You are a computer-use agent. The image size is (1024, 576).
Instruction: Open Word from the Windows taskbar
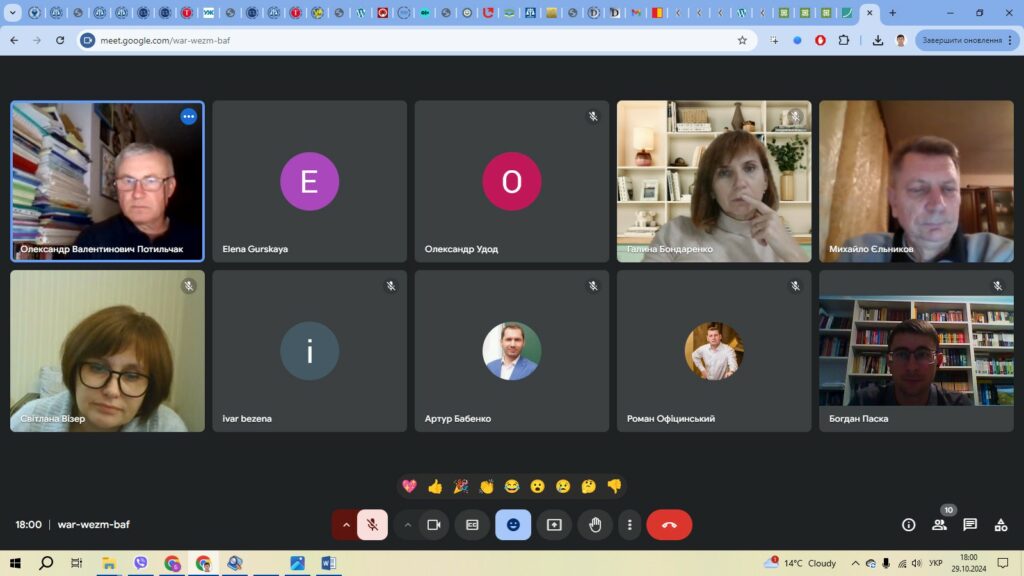pos(328,563)
